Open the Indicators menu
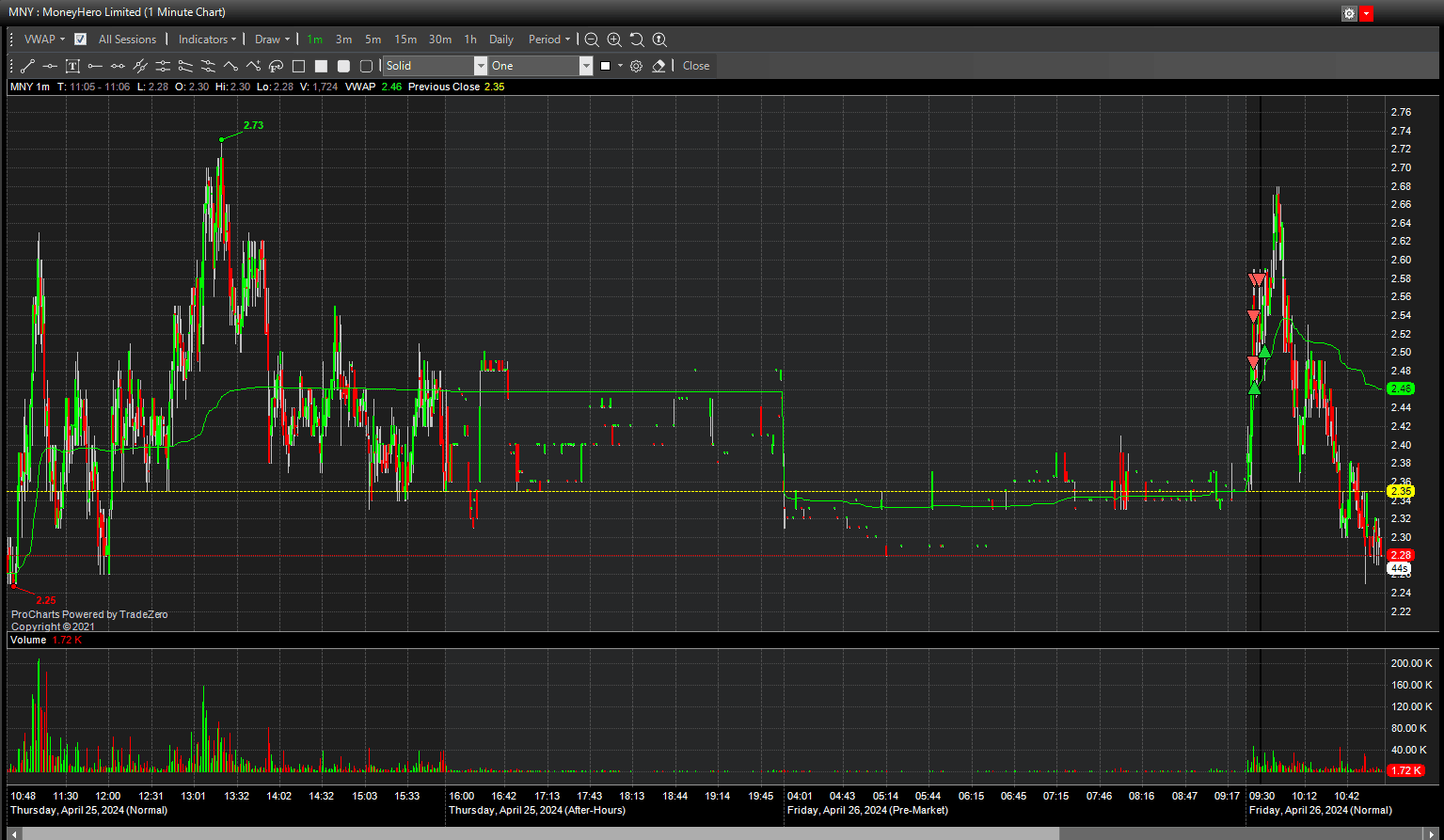This screenshot has width=1444, height=840. [207, 40]
